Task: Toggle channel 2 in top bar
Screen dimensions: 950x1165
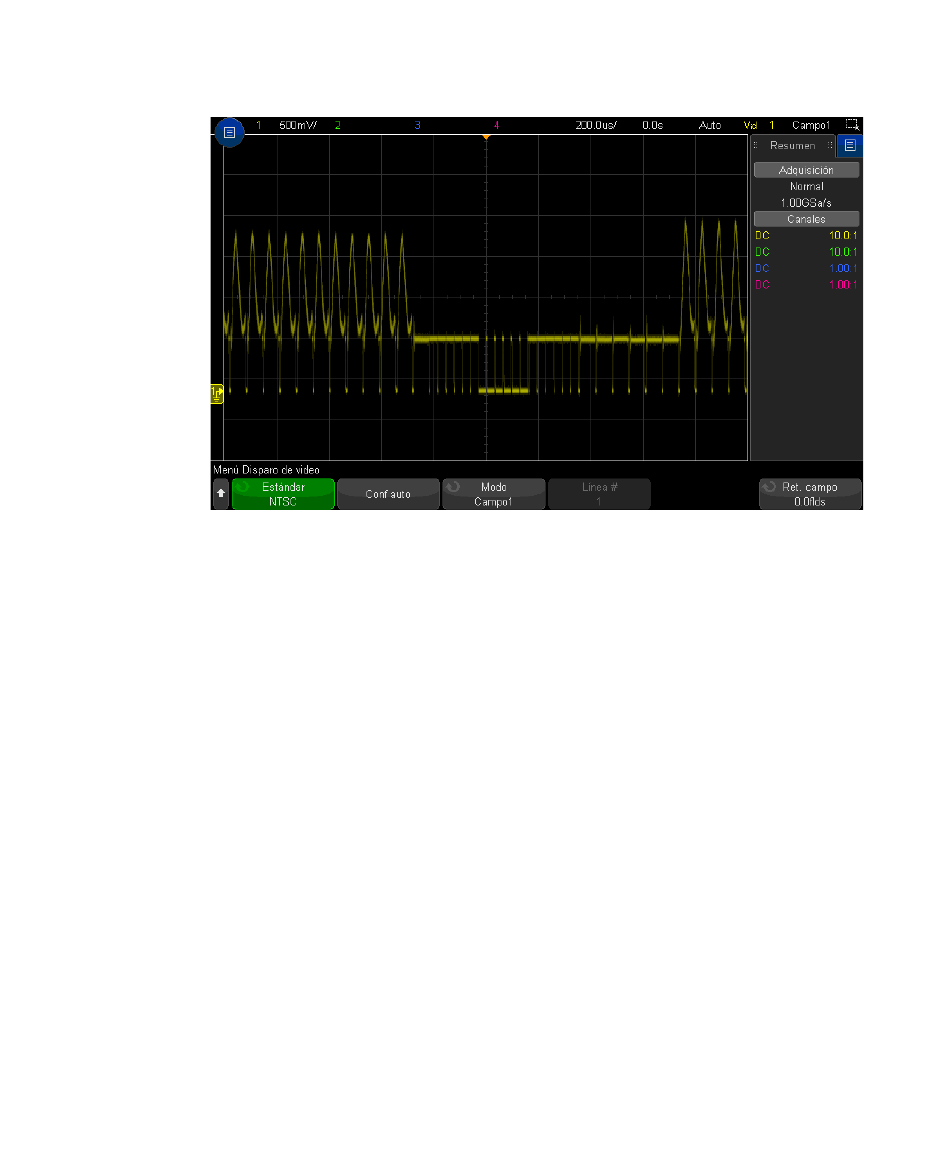Action: (337, 125)
